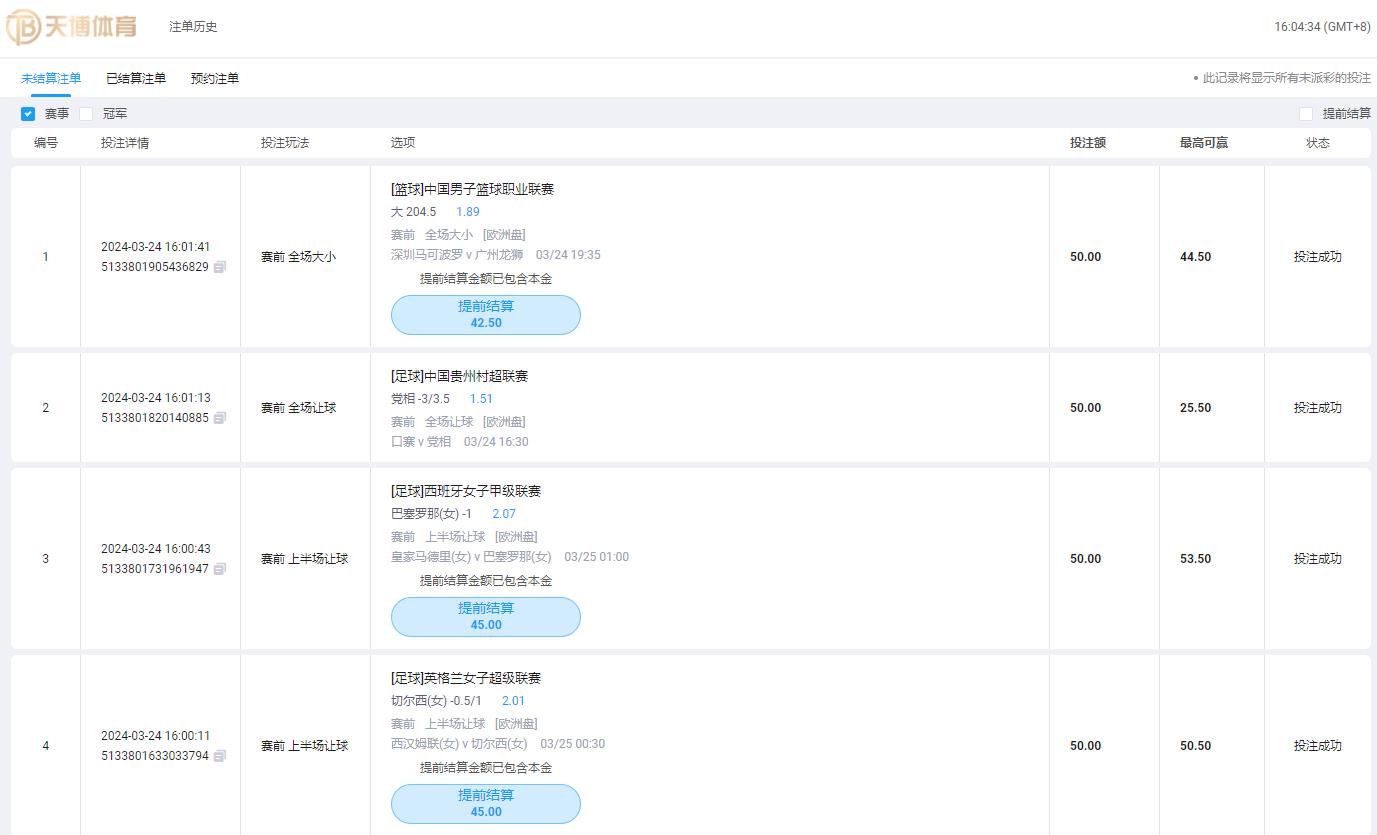This screenshot has height=835, width=1377.
Task: Click the 投注玩法 column header
Action: (x=285, y=143)
